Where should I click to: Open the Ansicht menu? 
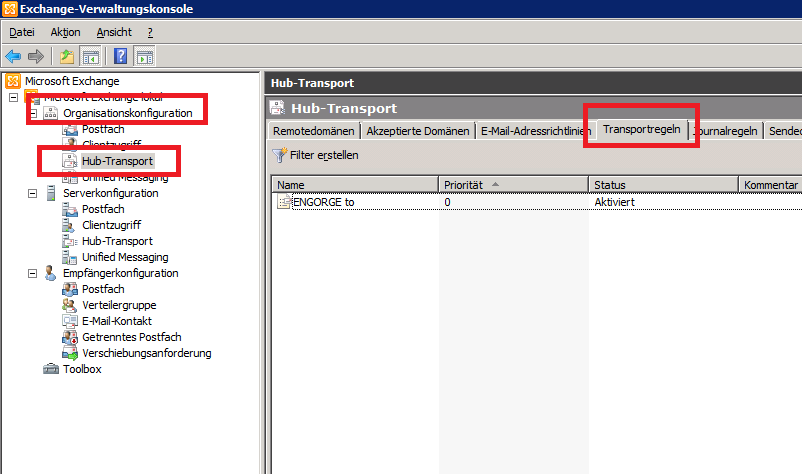coord(113,32)
